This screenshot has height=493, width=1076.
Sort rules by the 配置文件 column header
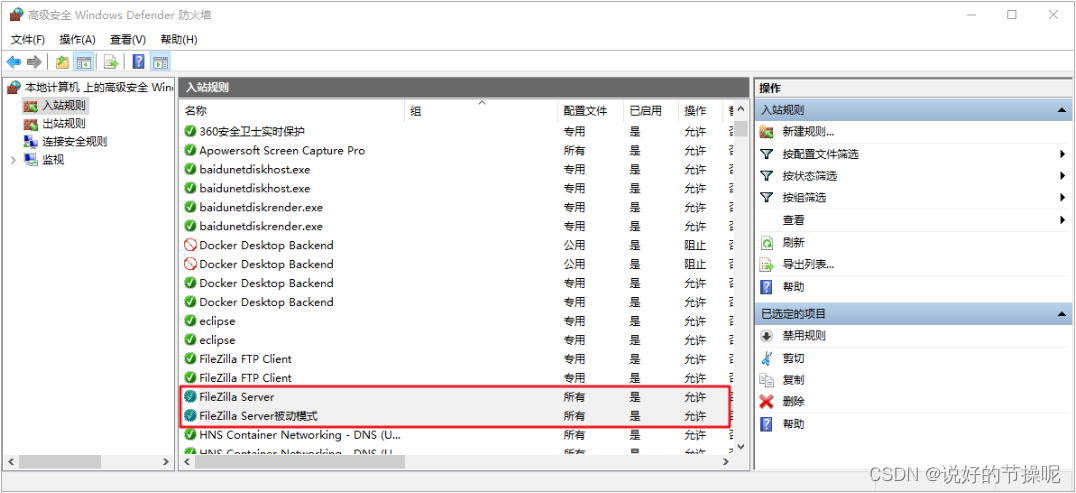tap(590, 111)
